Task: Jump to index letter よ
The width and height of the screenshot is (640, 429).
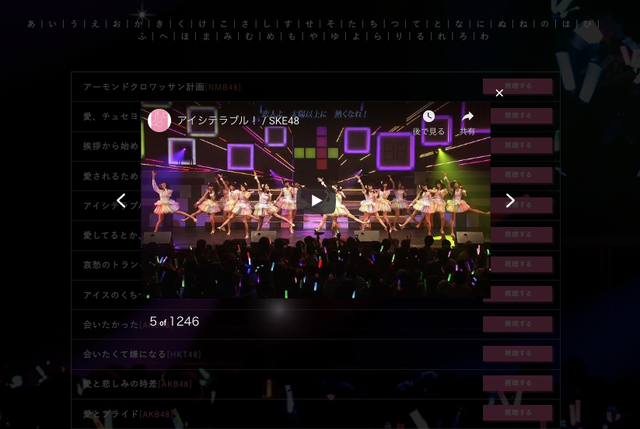Action: [x=356, y=36]
